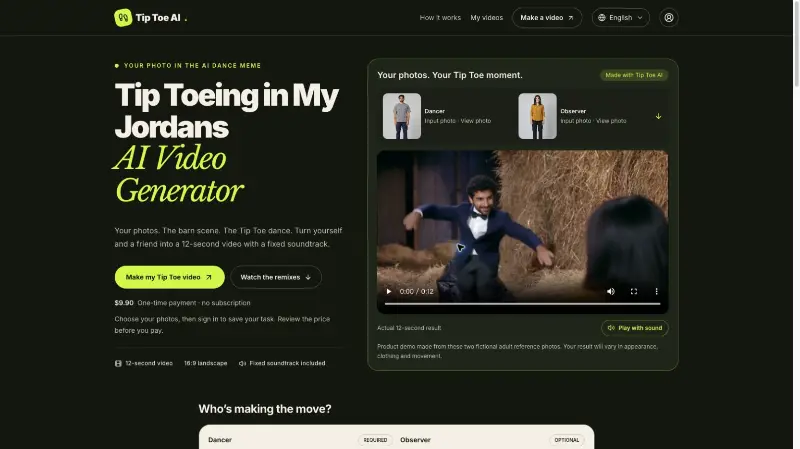Select the Observer photo thumbnail

point(537,116)
